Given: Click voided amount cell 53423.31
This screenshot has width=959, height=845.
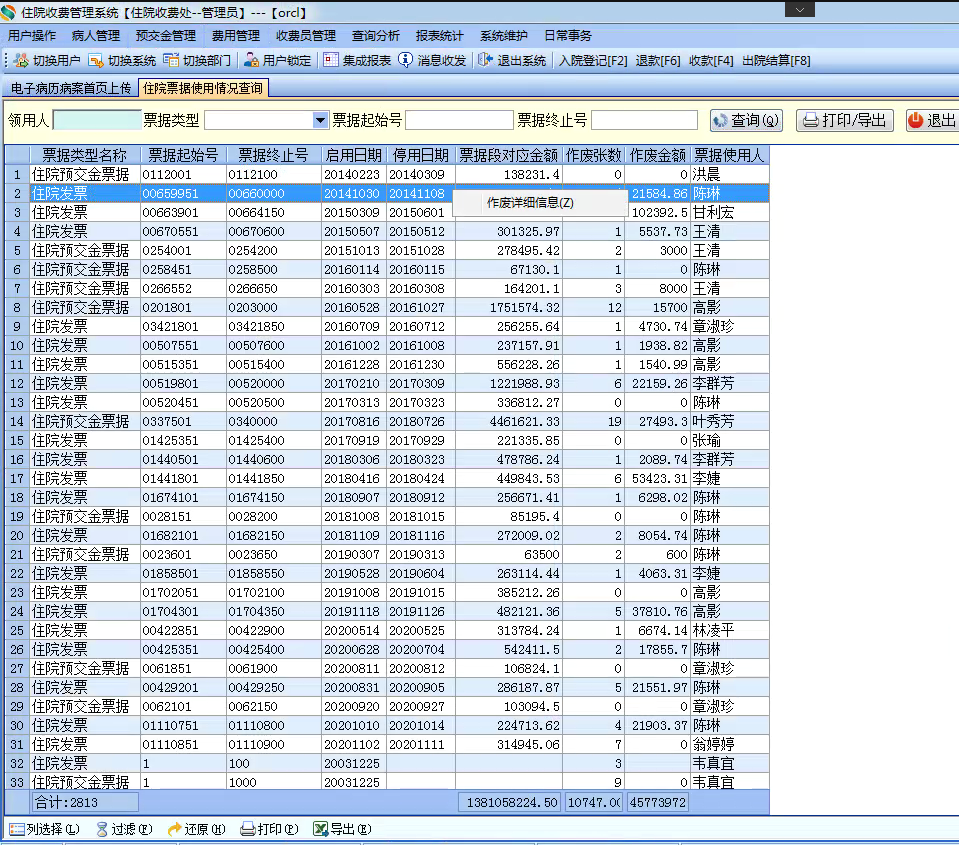Looking at the screenshot, I should click(x=658, y=479).
